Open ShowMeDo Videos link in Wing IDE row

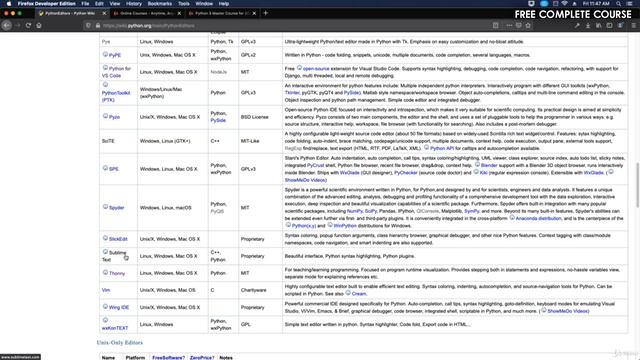568,311
